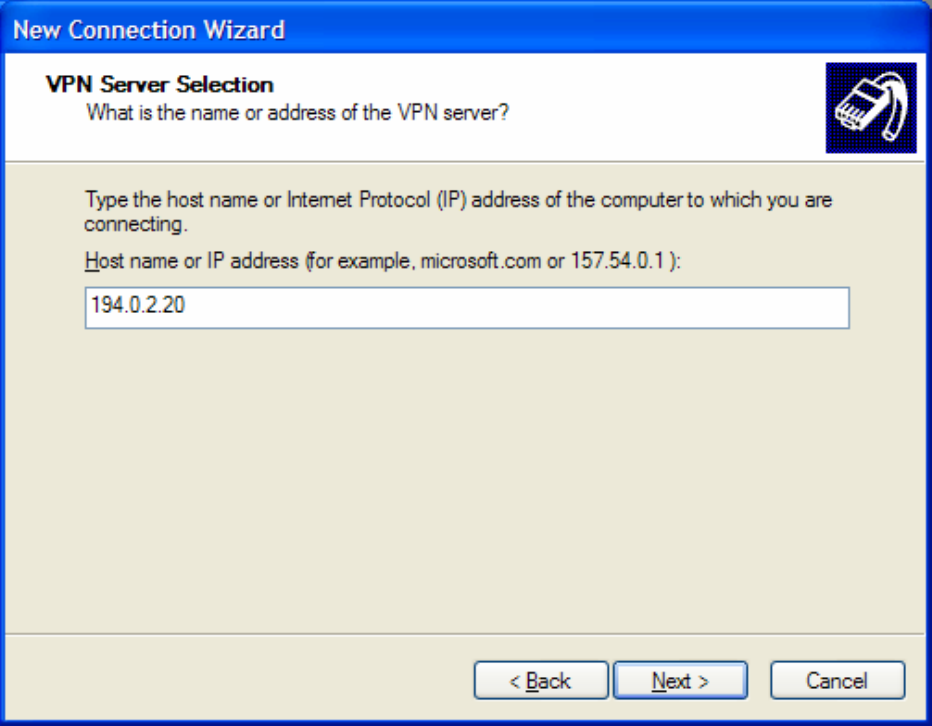The image size is (932, 726).
Task: Focus the host name or IP field
Action: tap(500, 308)
